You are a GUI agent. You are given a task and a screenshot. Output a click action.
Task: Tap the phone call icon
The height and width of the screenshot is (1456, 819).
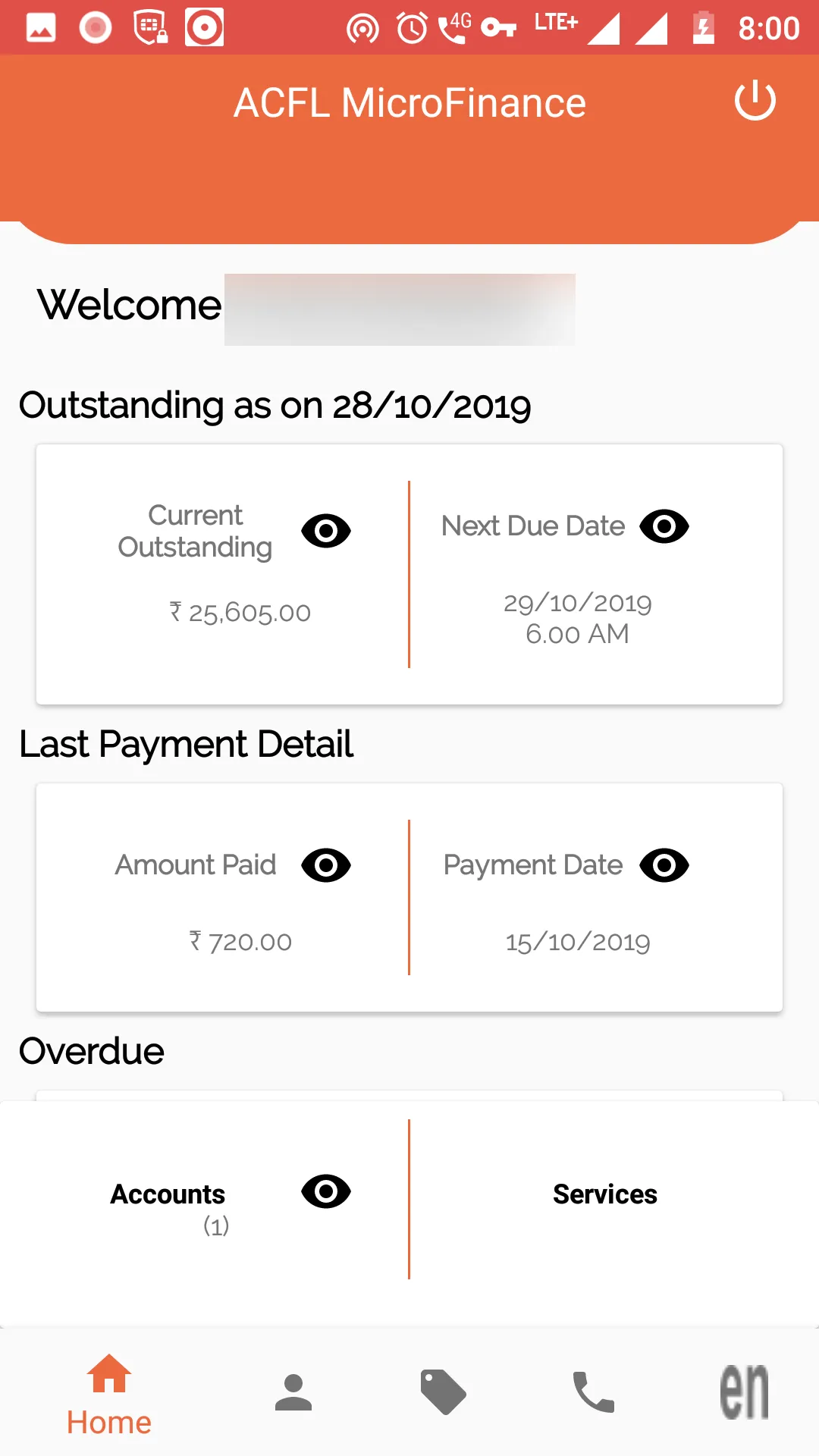click(x=593, y=1392)
